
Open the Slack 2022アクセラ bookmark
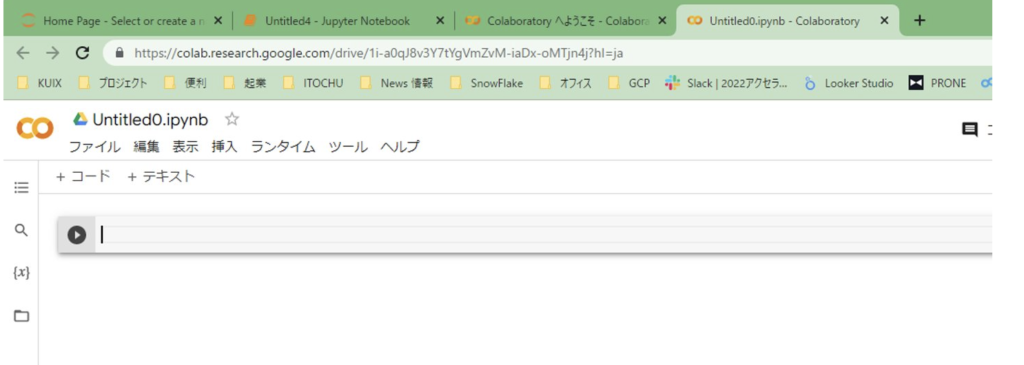(726, 83)
